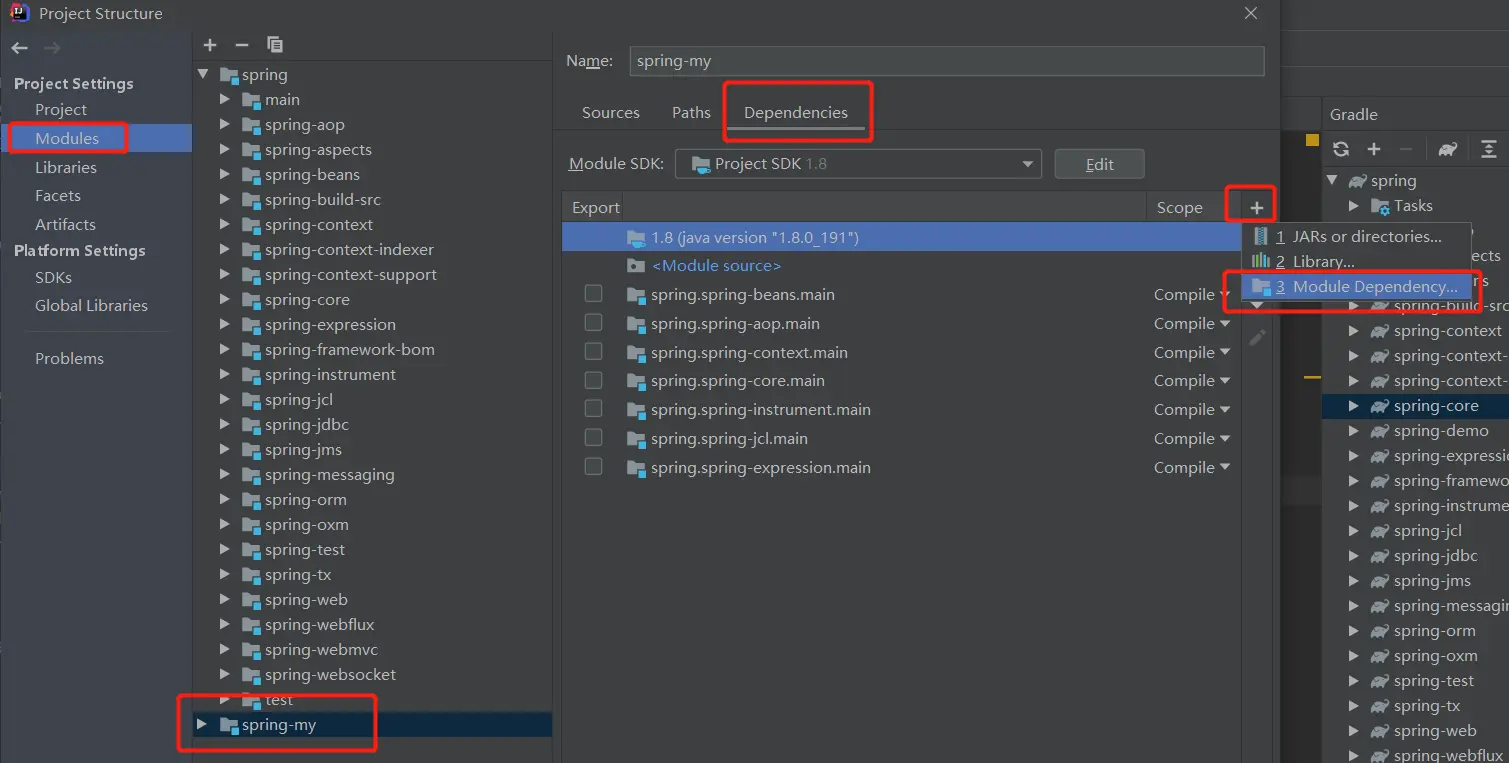The width and height of the screenshot is (1509, 763).
Task: Expand the spring-aop module in the module tree
Action: pyautogui.click(x=225, y=125)
